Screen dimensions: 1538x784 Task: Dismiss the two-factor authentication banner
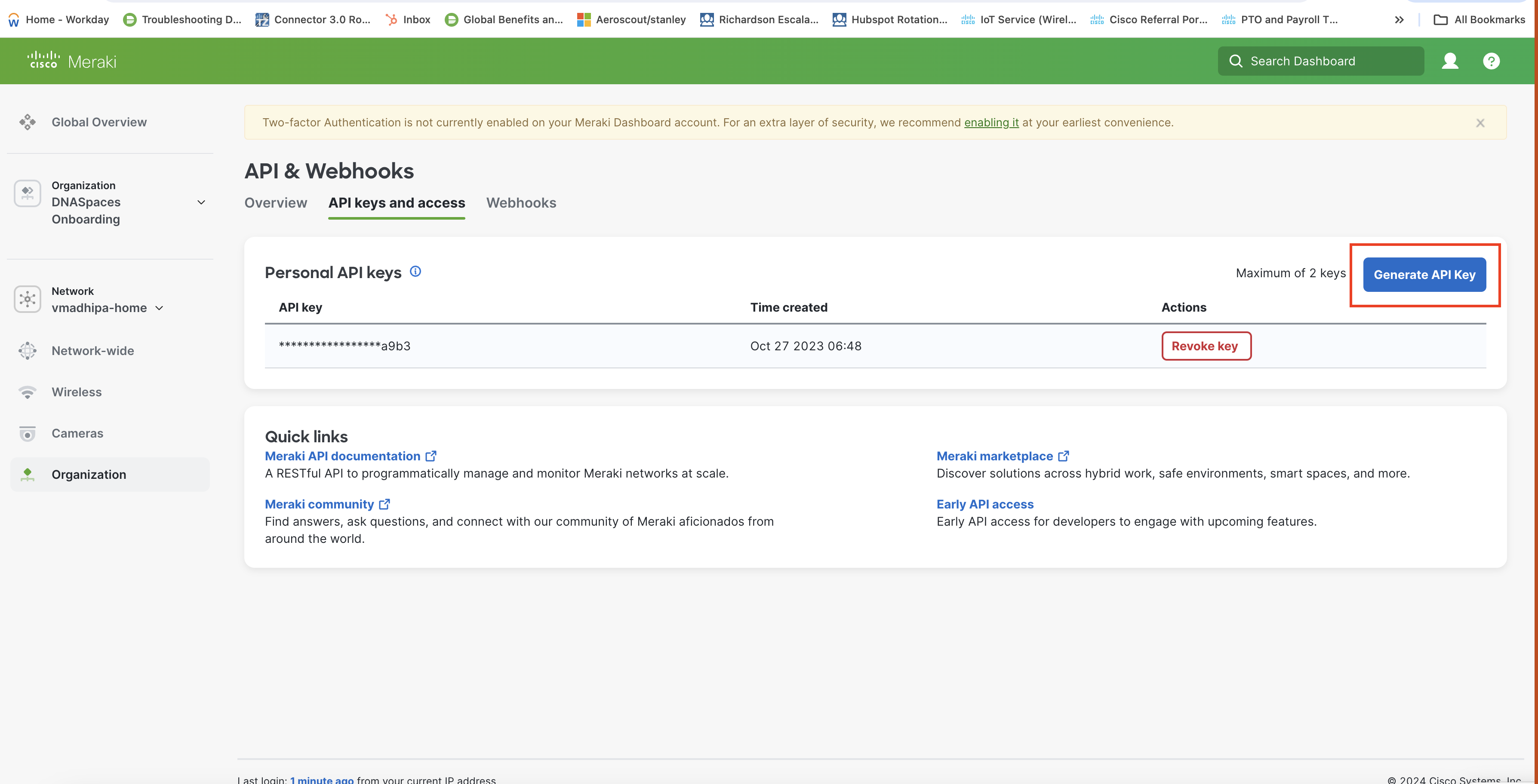click(1480, 123)
